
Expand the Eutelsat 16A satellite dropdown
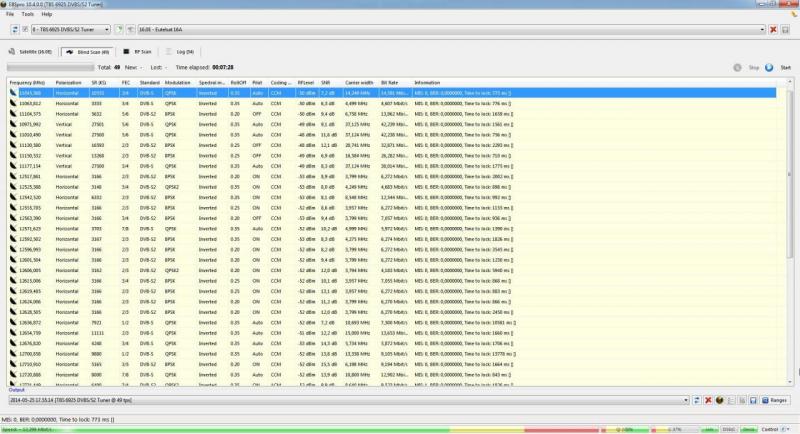coord(452,30)
